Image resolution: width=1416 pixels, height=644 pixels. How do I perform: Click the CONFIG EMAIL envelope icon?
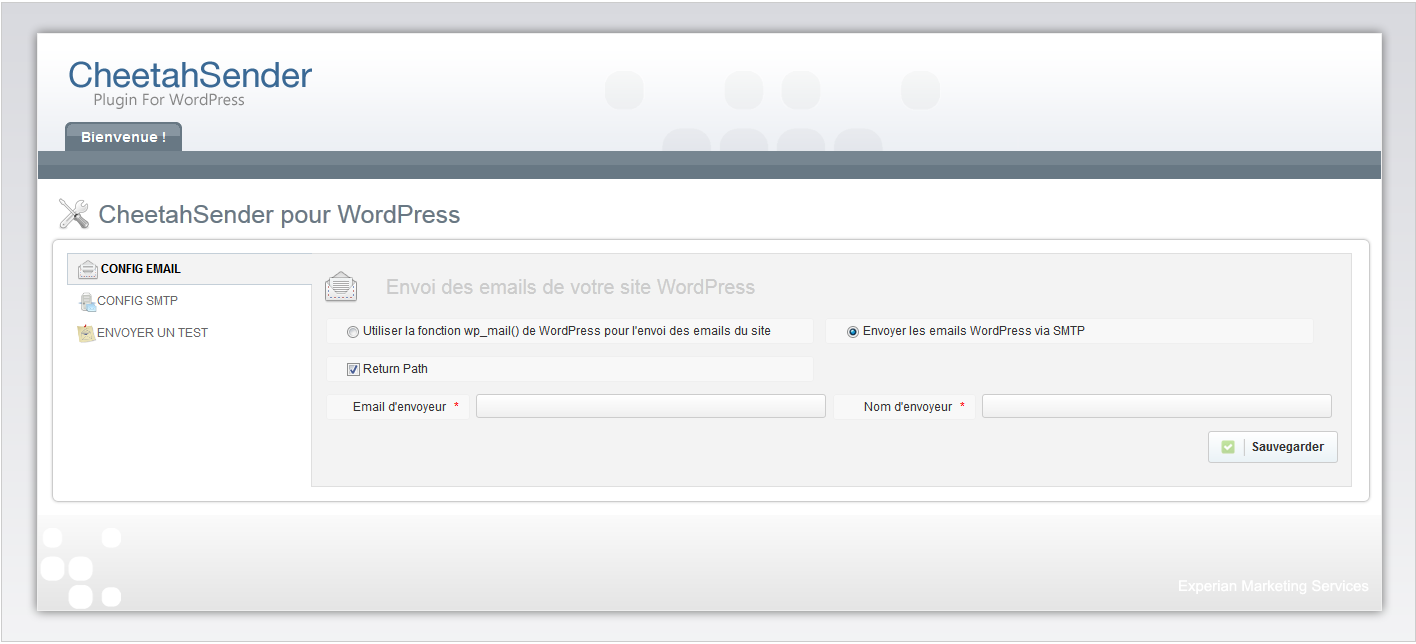(x=87, y=269)
